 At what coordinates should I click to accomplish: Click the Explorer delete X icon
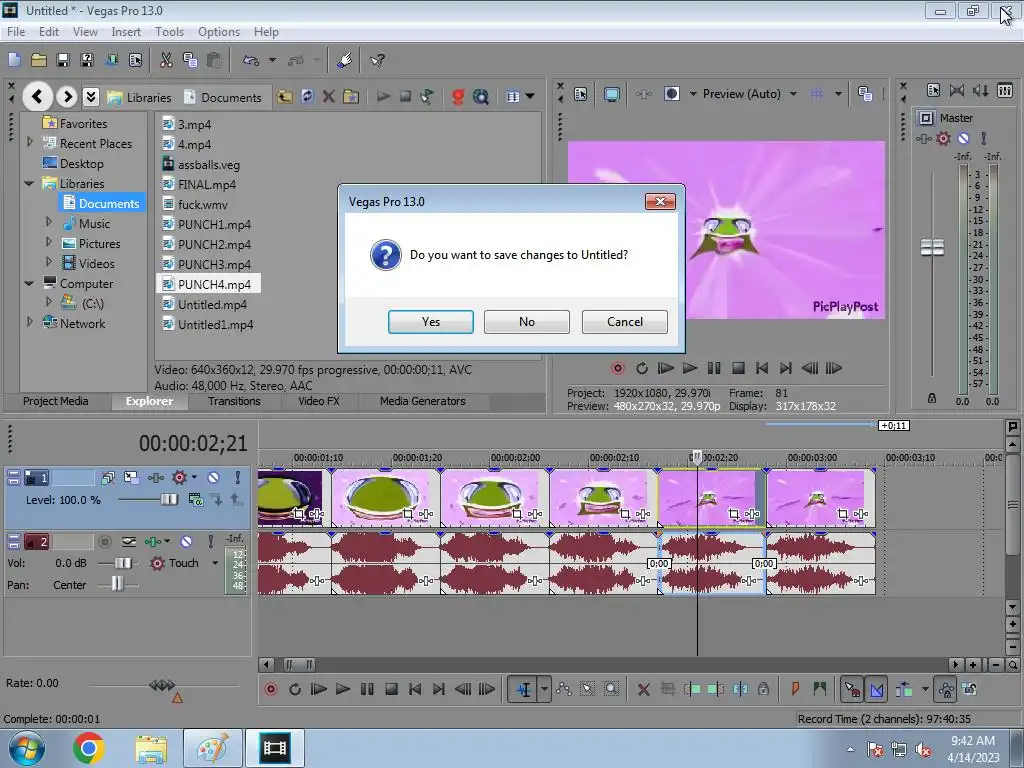click(328, 97)
